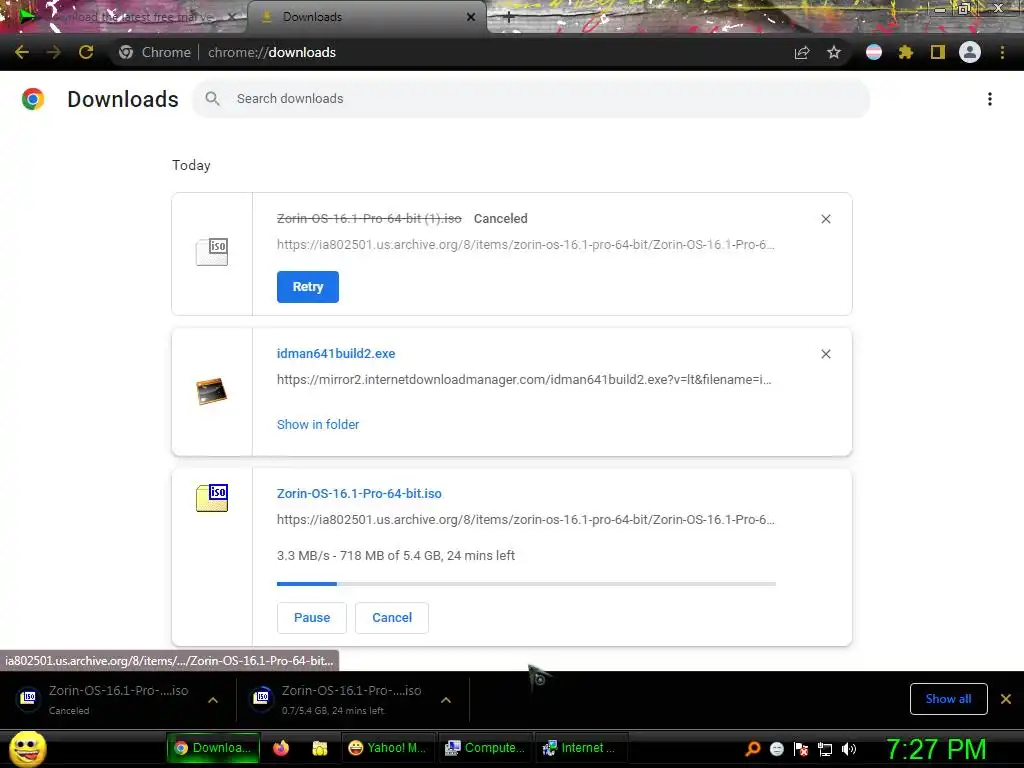
Task: Toggle the Chrome side panel icon
Action: coord(938,52)
